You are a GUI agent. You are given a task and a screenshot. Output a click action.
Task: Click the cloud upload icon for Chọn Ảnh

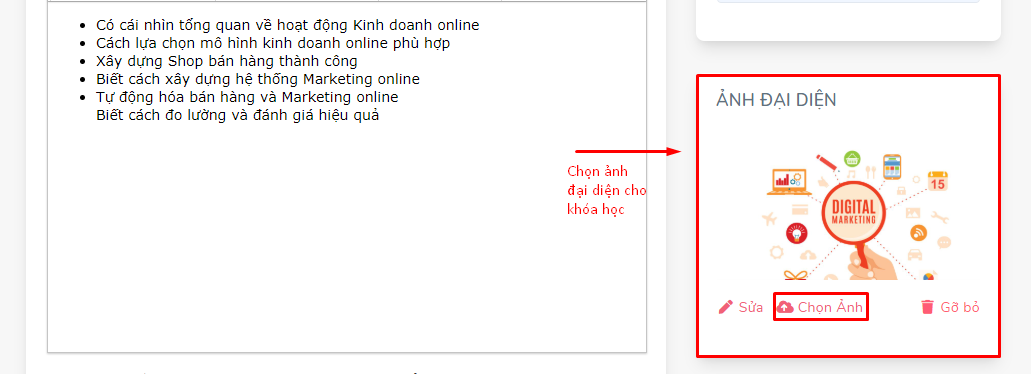[x=785, y=307]
